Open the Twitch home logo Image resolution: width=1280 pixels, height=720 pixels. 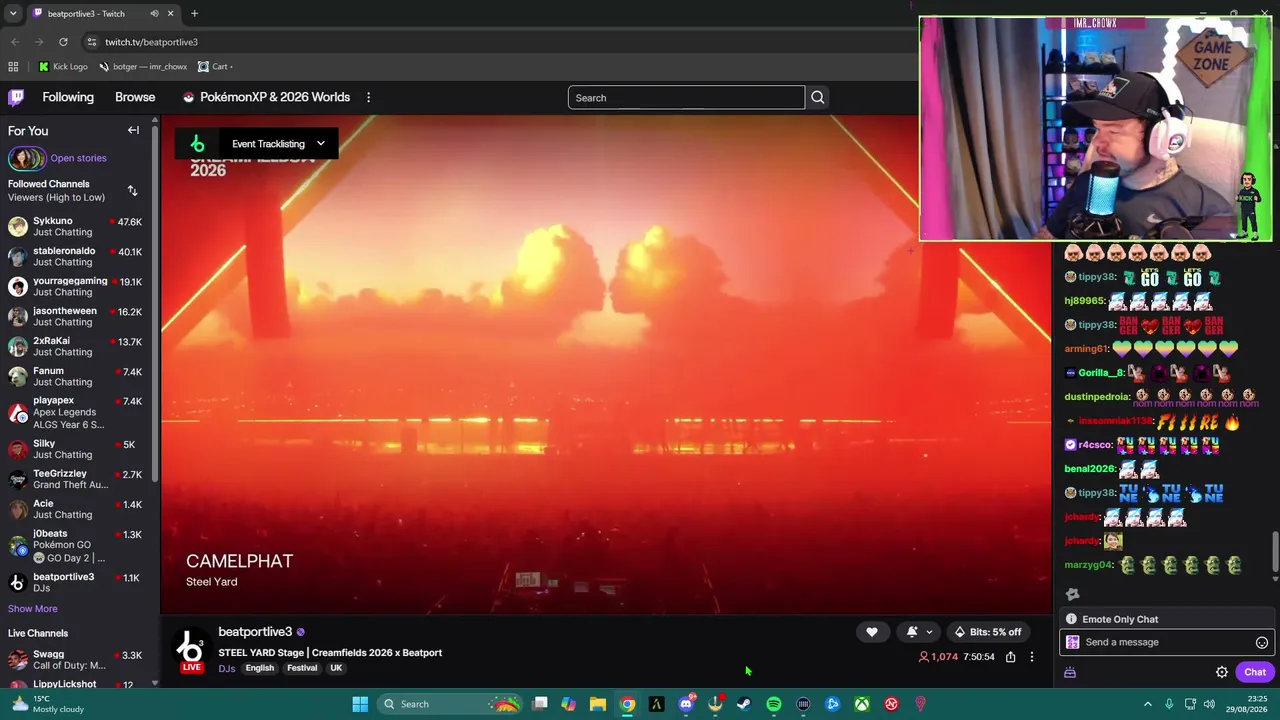click(16, 97)
